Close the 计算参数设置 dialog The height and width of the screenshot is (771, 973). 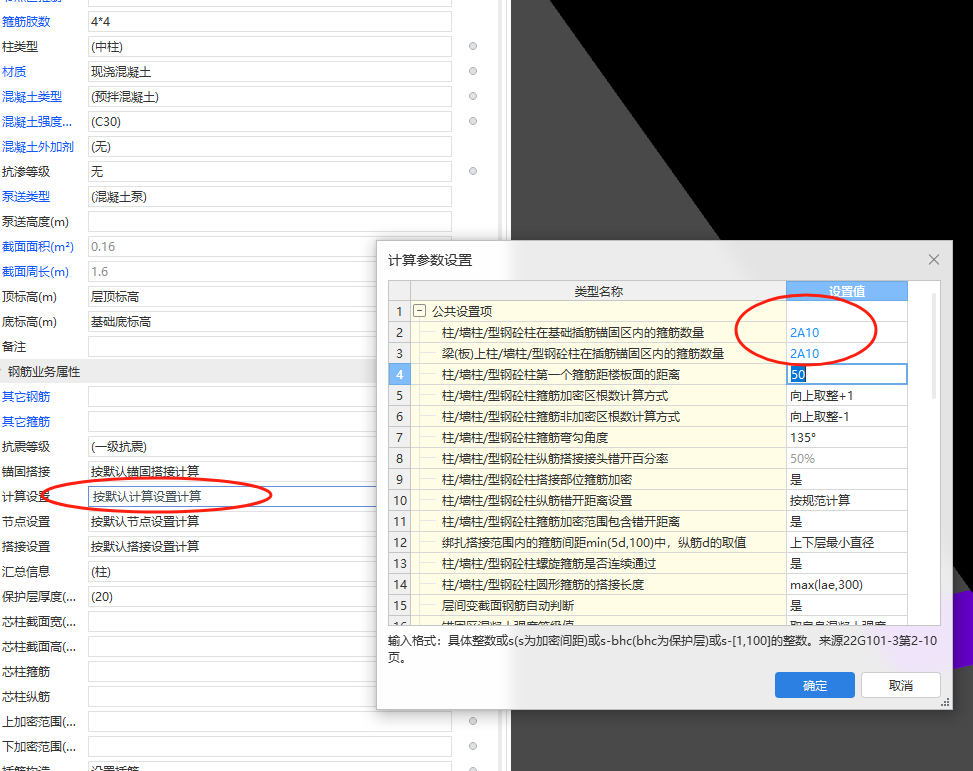(934, 259)
